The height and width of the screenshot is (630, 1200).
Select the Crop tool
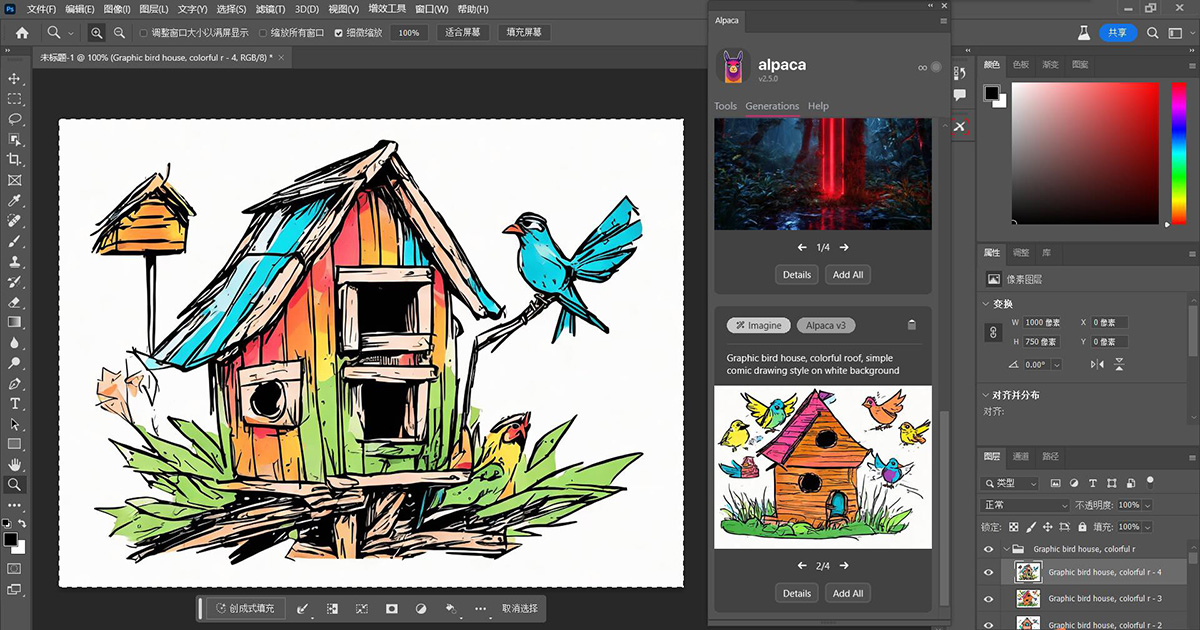tap(14, 158)
